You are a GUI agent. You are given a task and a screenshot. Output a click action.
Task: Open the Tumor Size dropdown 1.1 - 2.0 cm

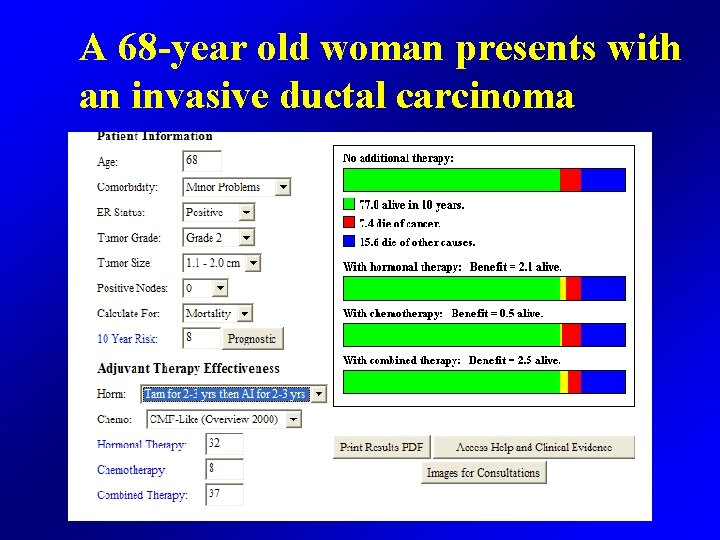click(x=222, y=263)
